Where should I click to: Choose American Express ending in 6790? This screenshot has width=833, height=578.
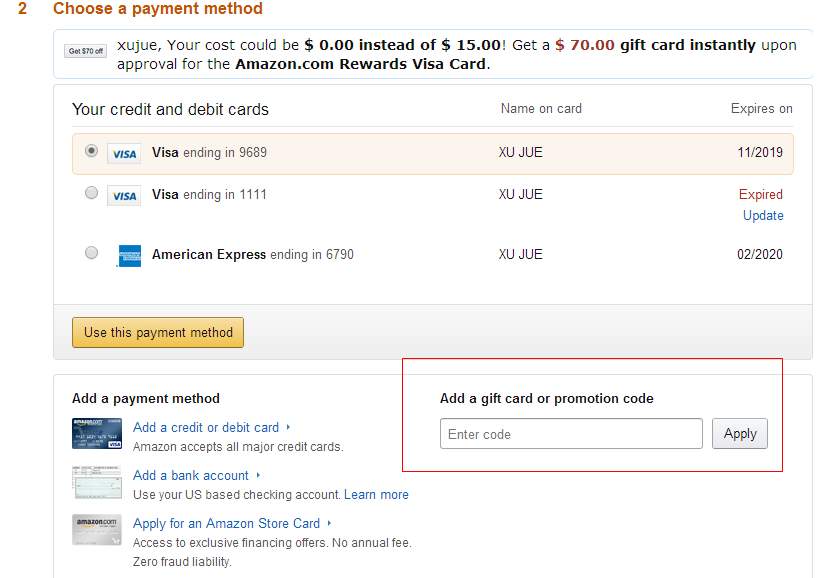(92, 253)
